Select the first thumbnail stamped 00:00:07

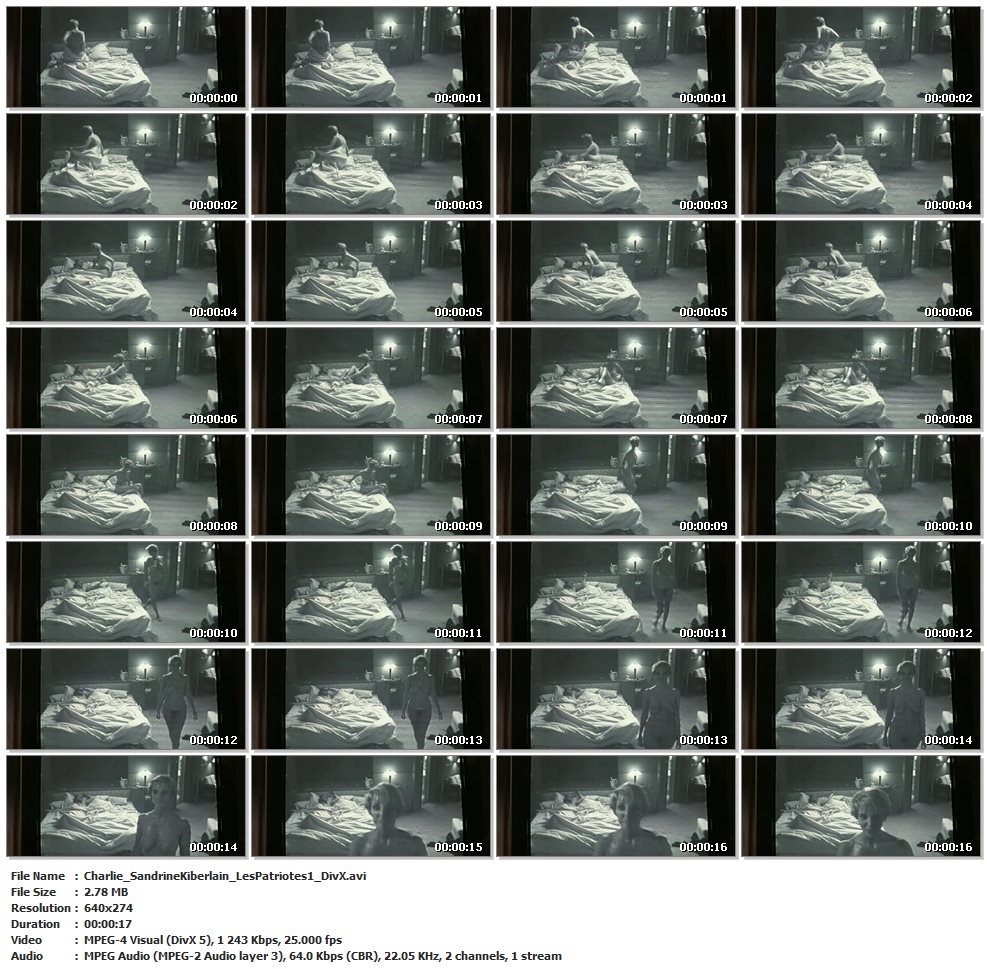(x=371, y=378)
